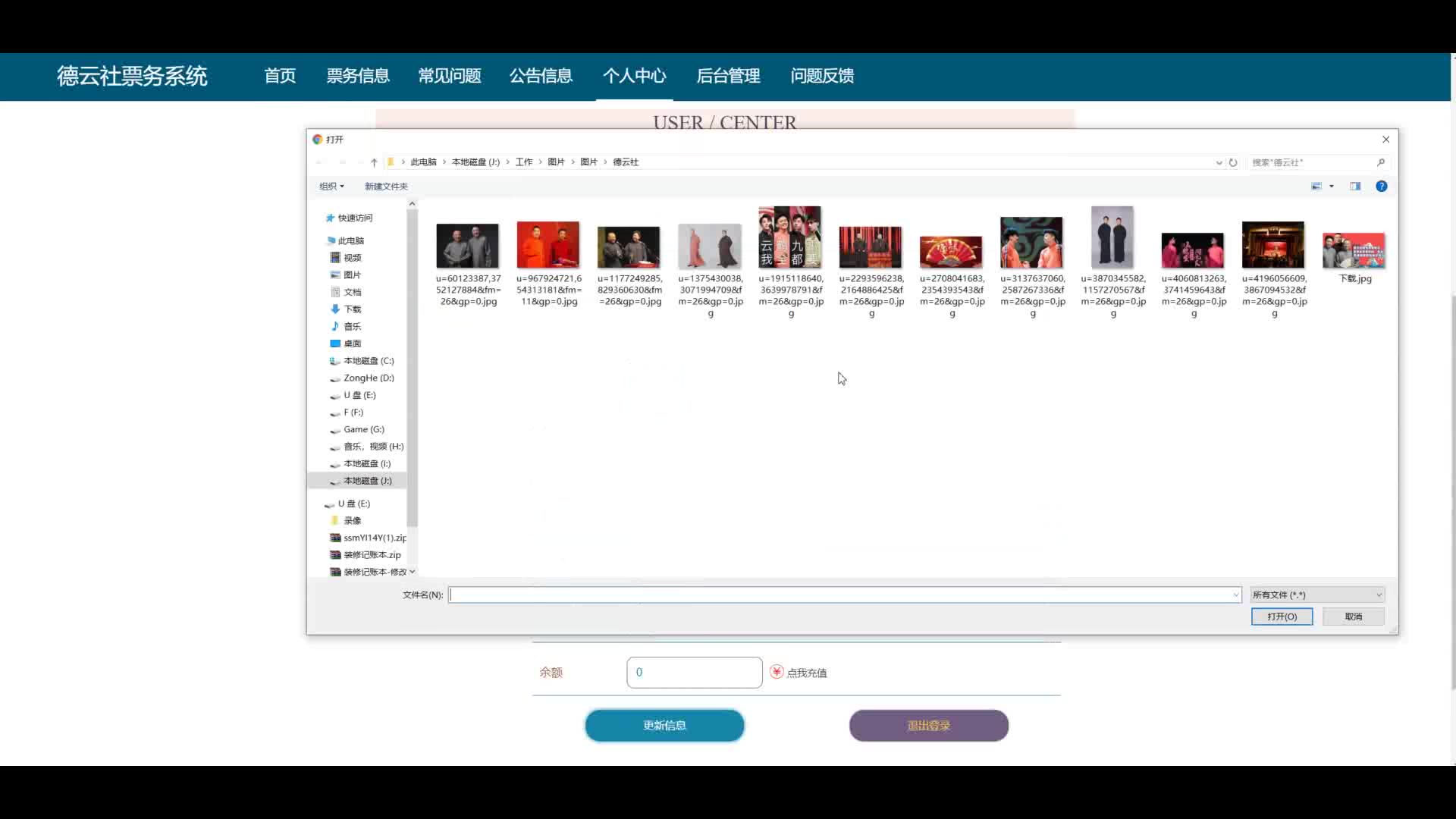
Task: Open help with the blue question mark icon
Action: pyautogui.click(x=1382, y=187)
